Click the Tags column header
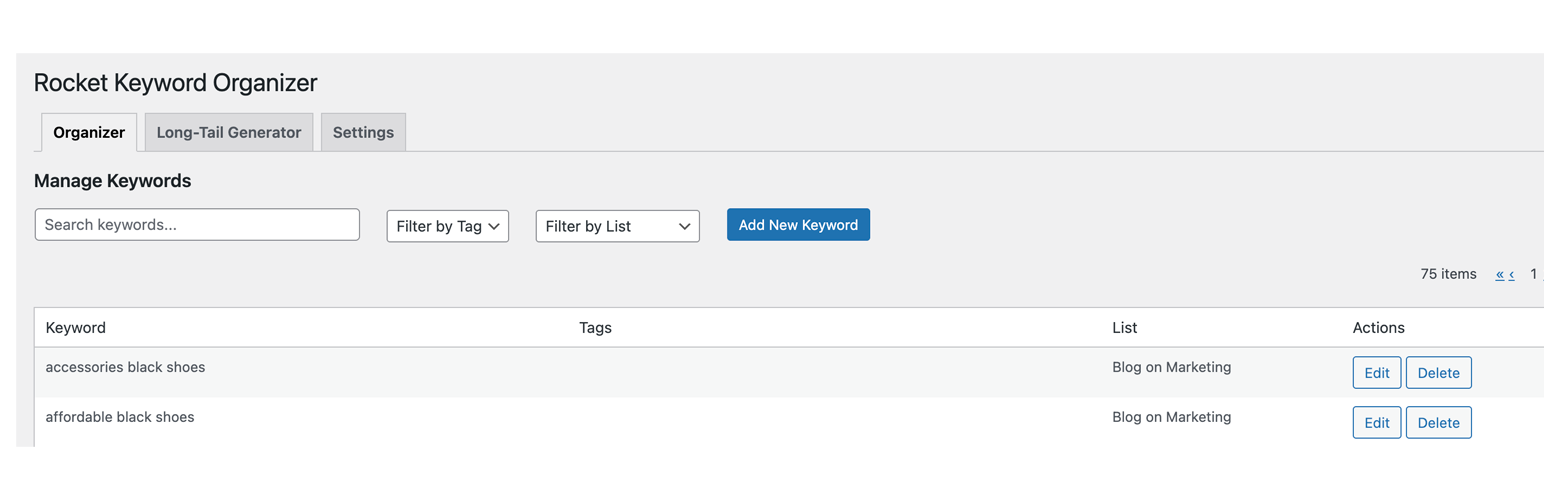 pyautogui.click(x=595, y=328)
